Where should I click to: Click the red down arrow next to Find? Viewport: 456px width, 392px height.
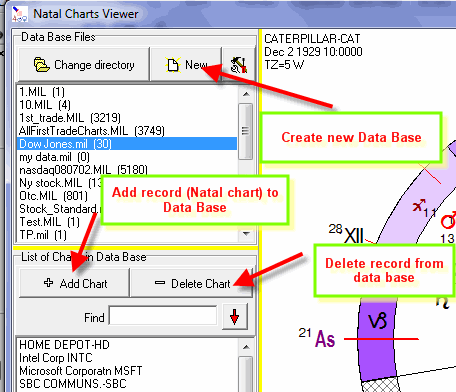pos(235,317)
